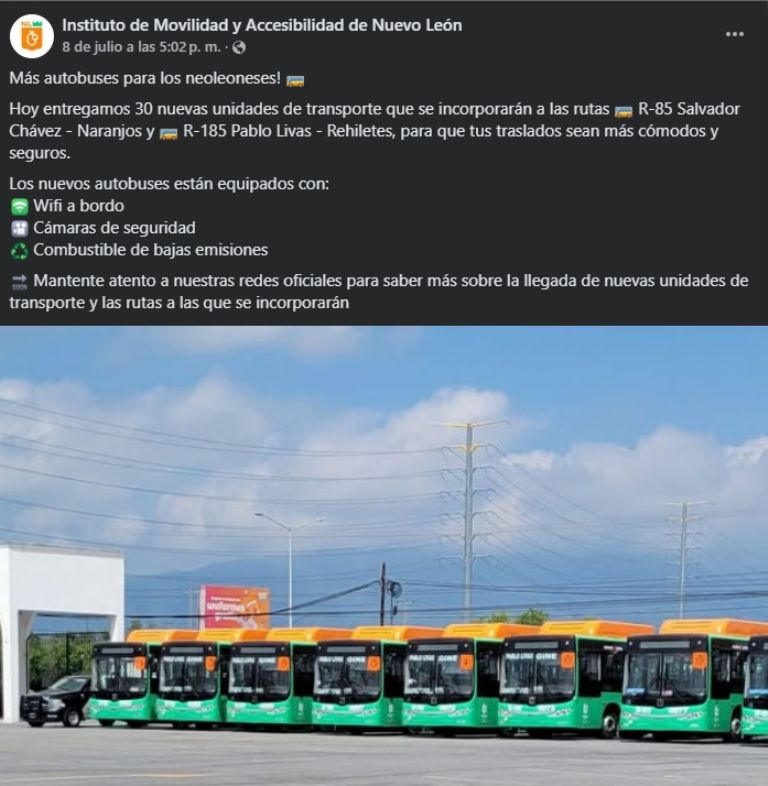
Task: Click the bus emoji before R-185 Pablo Livas
Action: (x=168, y=133)
